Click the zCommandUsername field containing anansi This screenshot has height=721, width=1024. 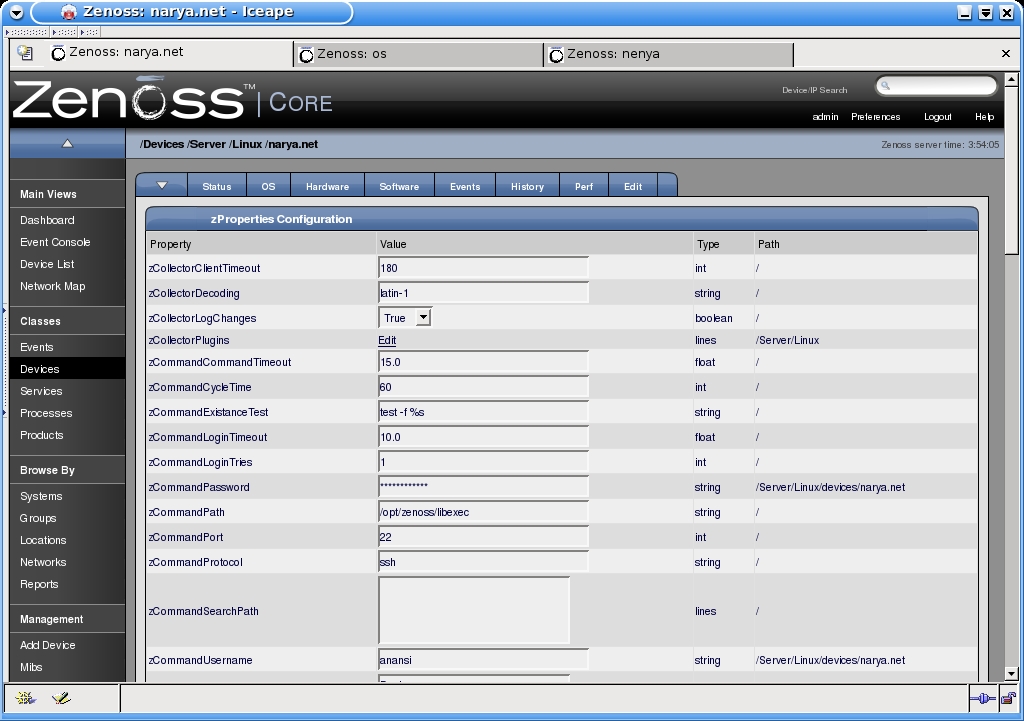tap(483, 660)
